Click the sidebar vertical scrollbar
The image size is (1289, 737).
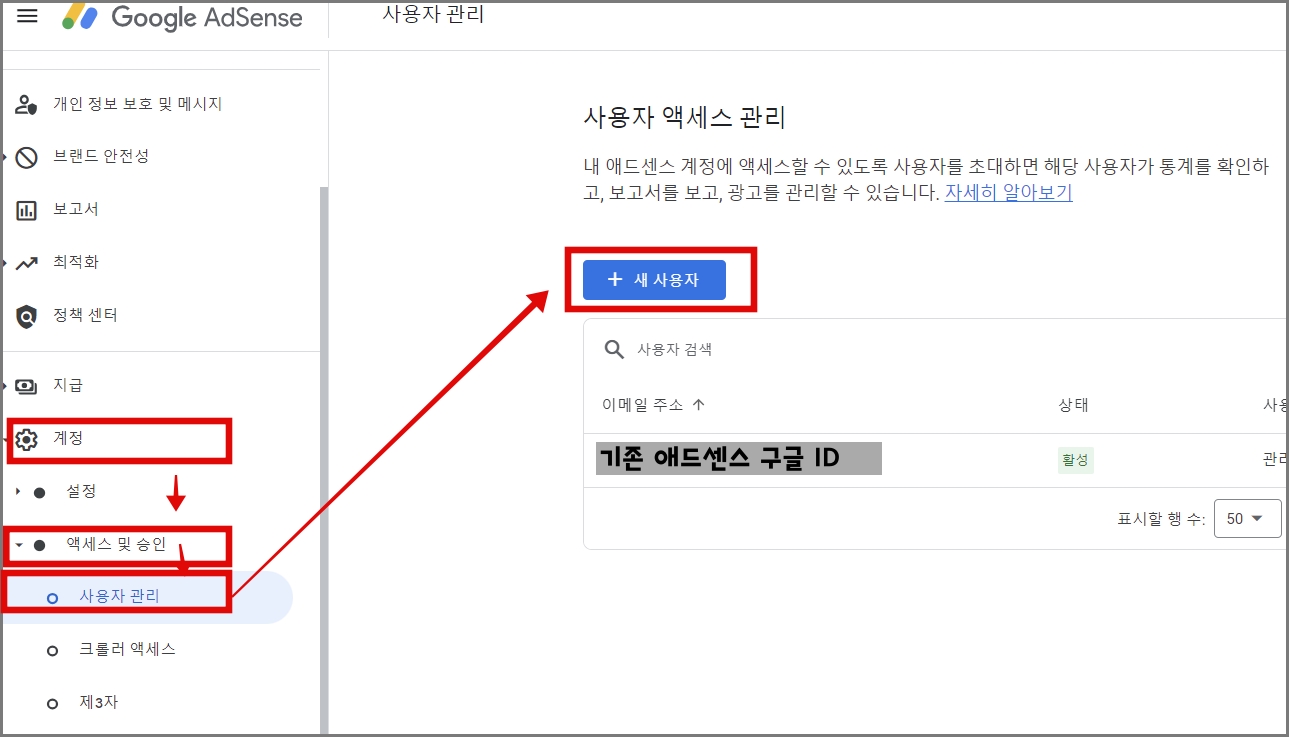323,460
